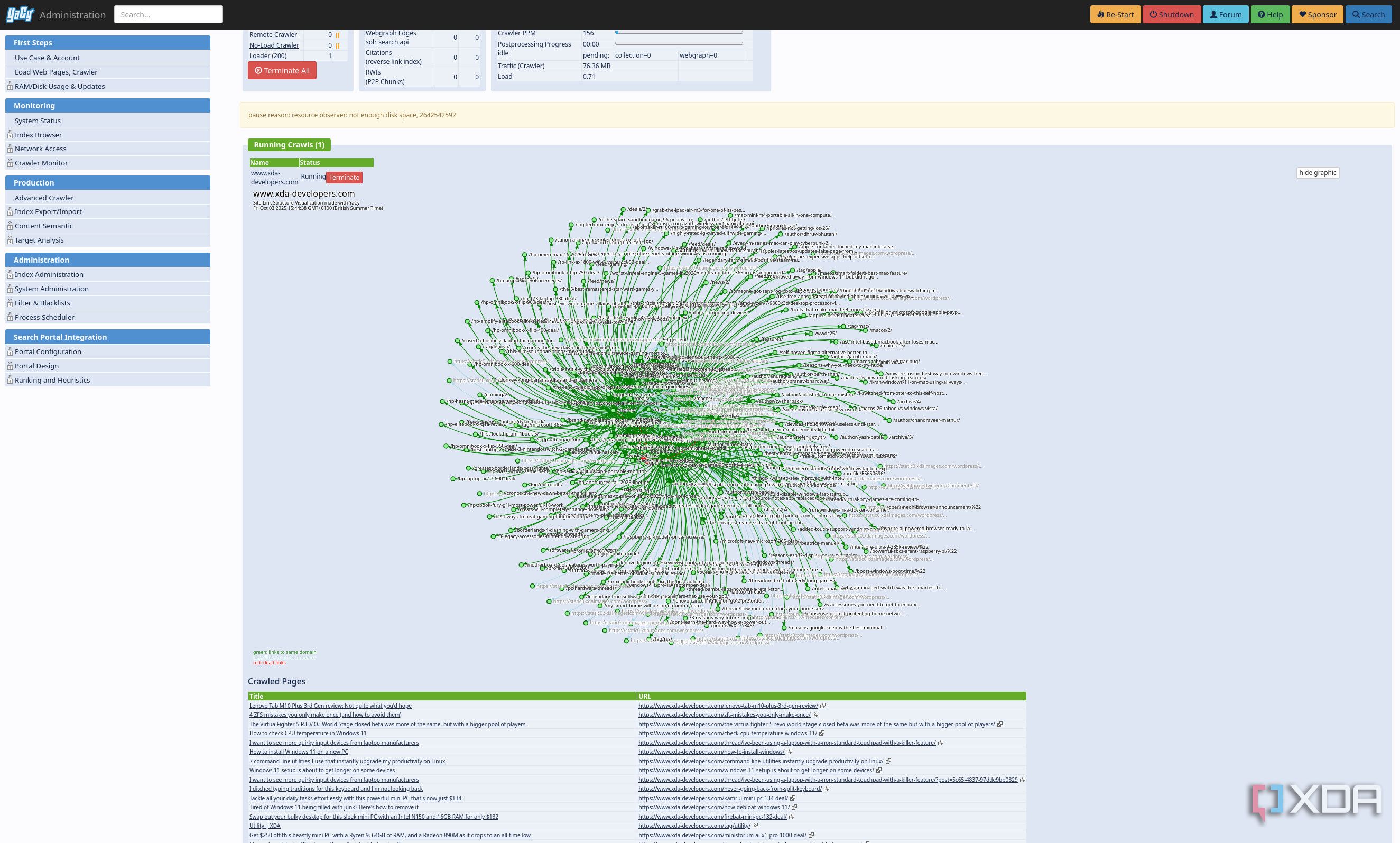Click lock icon beside Target Analysis
The width and height of the screenshot is (1400, 843).
point(10,240)
